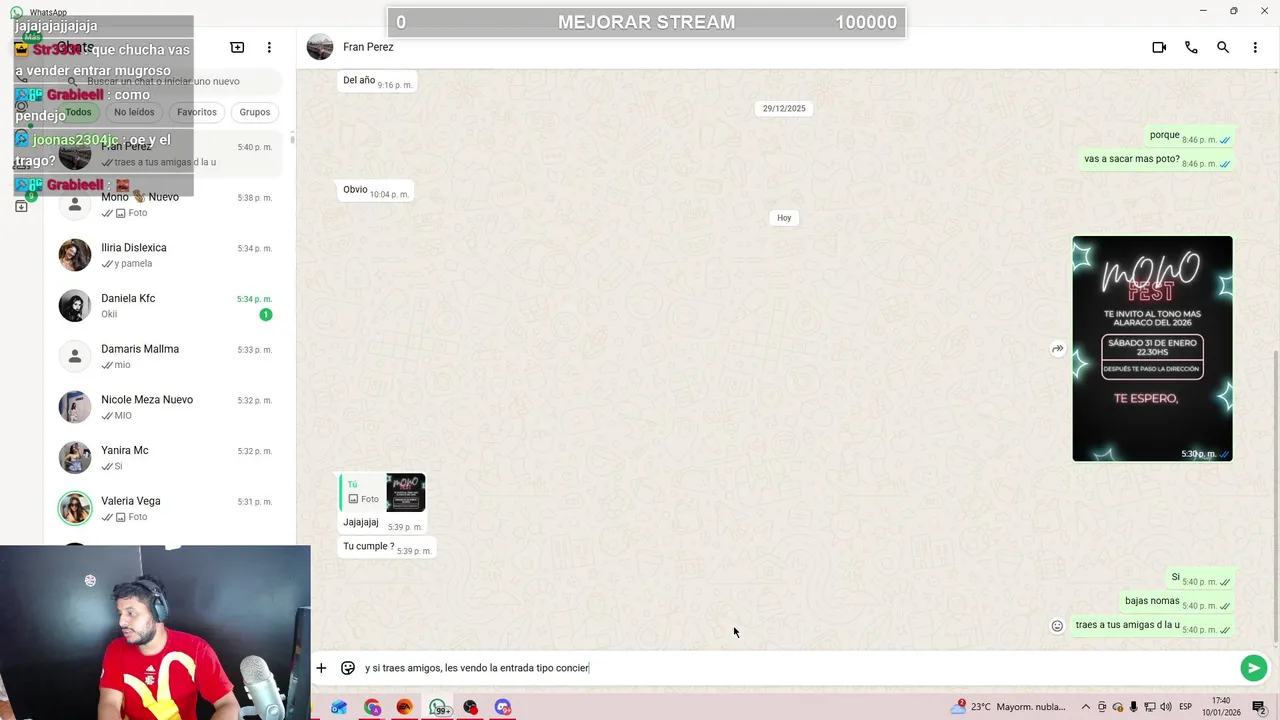The width and height of the screenshot is (1280, 720).
Task: Open the Daniela Kfc chat
Action: 166,306
